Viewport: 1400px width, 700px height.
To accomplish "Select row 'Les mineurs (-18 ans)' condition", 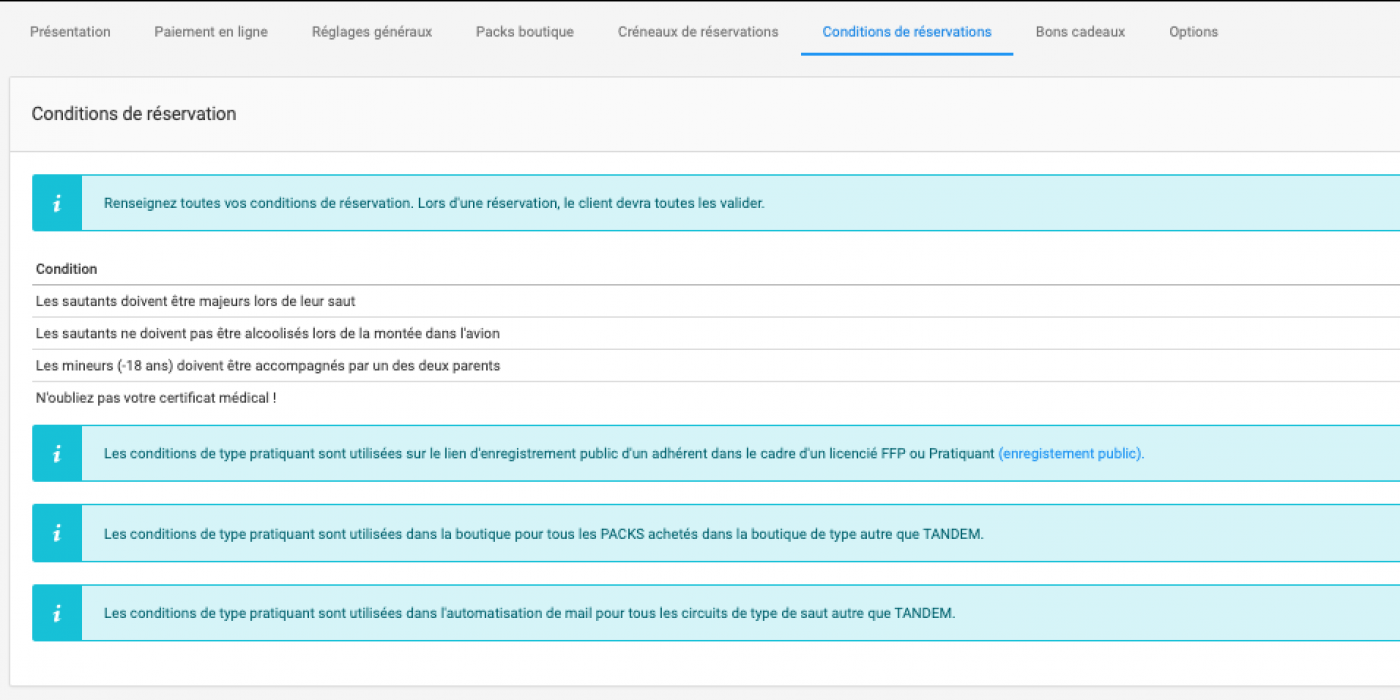I will pos(716,366).
